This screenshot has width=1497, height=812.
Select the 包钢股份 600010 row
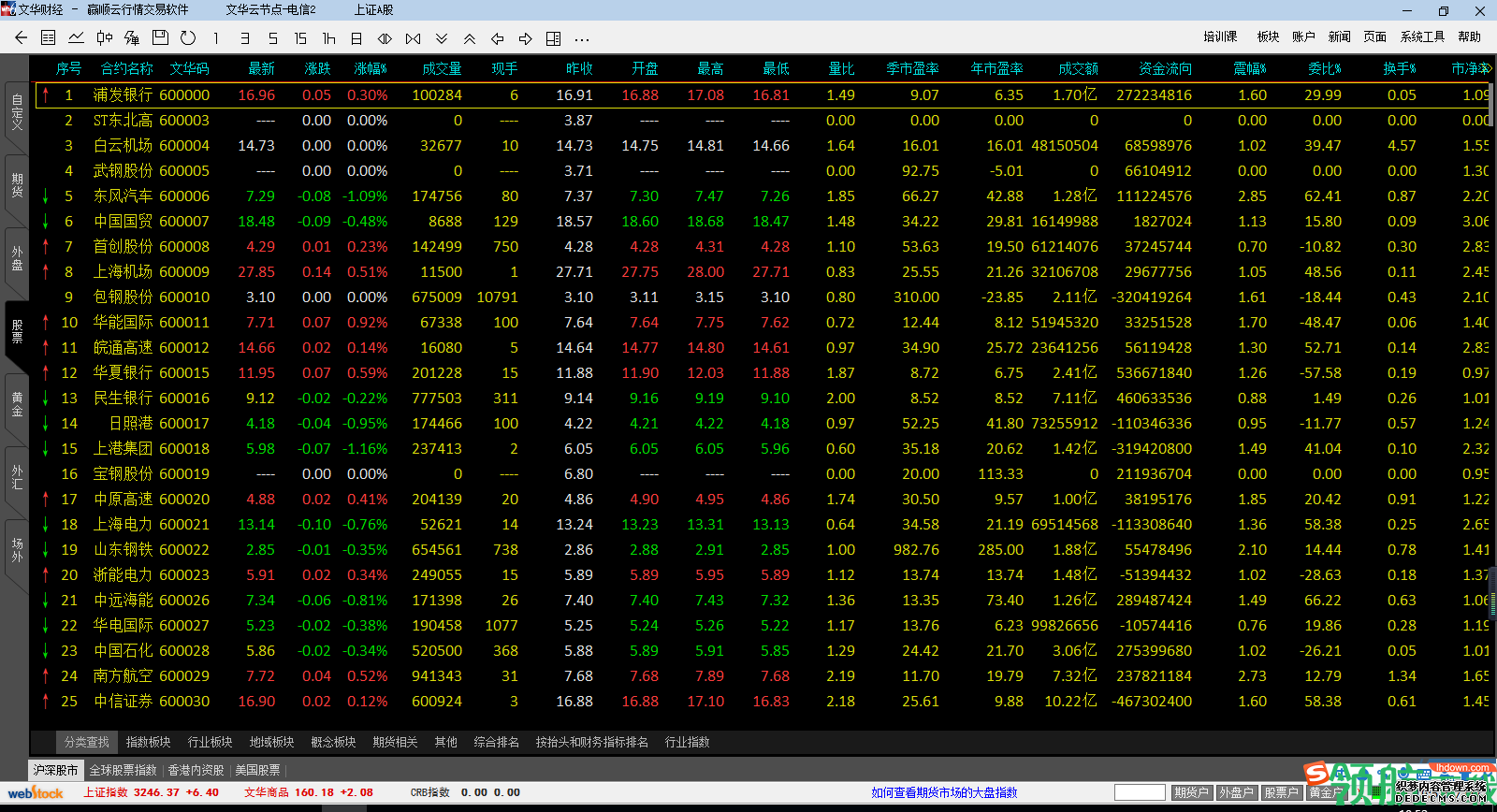pos(763,297)
